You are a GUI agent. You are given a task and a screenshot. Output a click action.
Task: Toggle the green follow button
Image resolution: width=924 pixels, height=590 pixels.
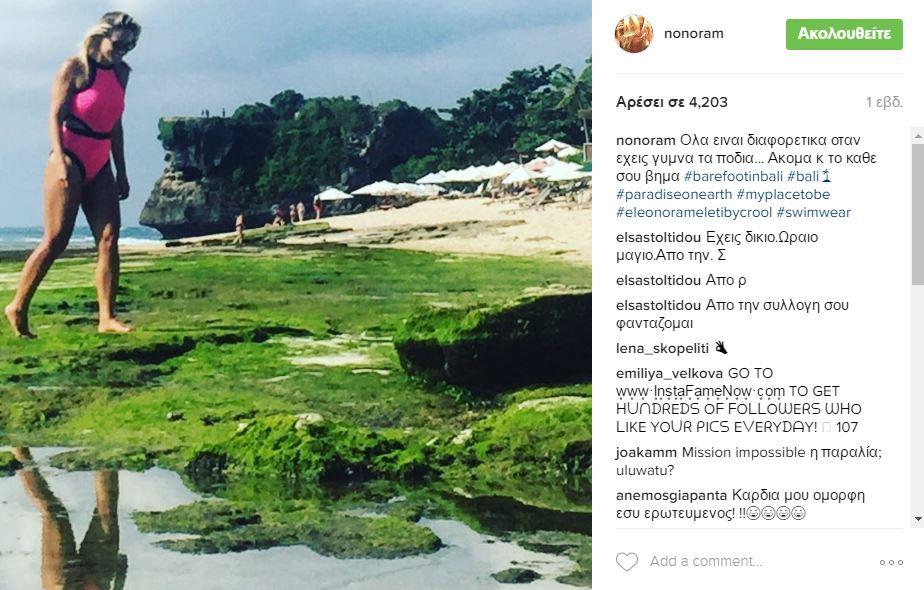[844, 34]
